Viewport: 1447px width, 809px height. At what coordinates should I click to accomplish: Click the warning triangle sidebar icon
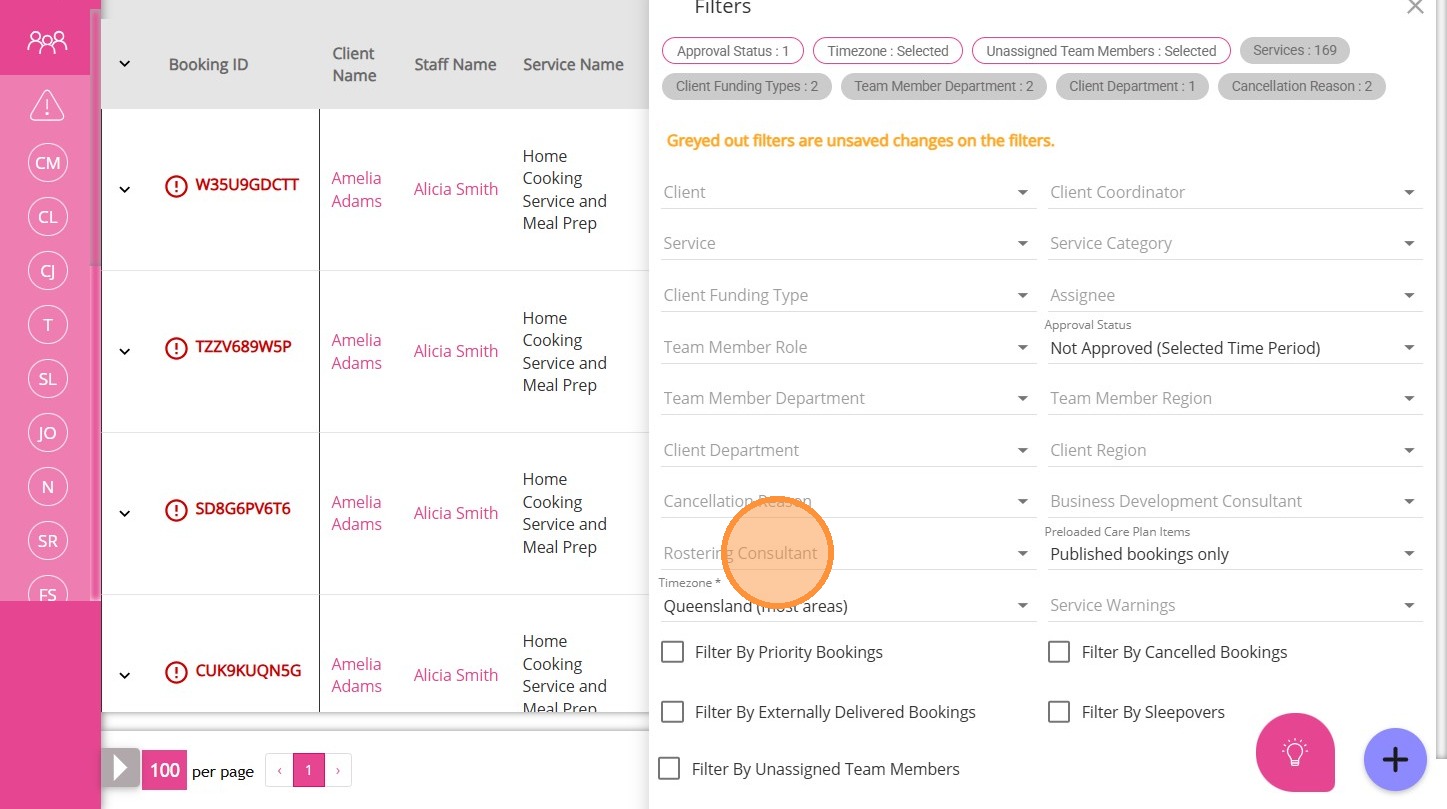pos(47,104)
